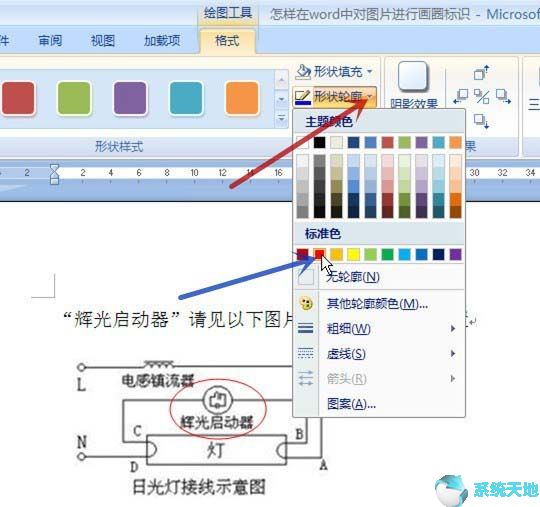
Task: Apply the teal shape style thumbnail
Action: click(186, 98)
